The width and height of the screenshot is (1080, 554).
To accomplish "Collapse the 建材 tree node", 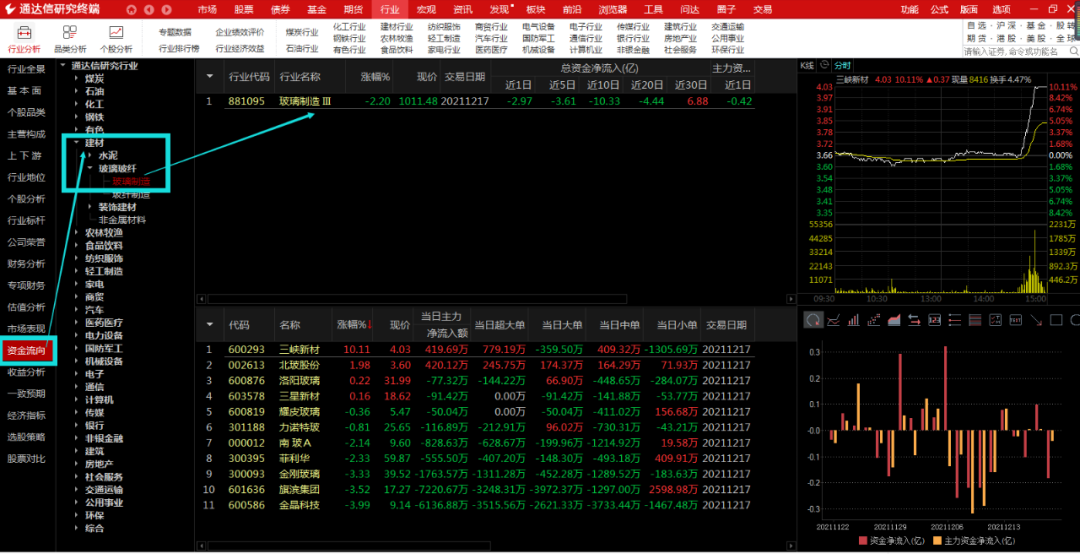I will tap(76, 143).
